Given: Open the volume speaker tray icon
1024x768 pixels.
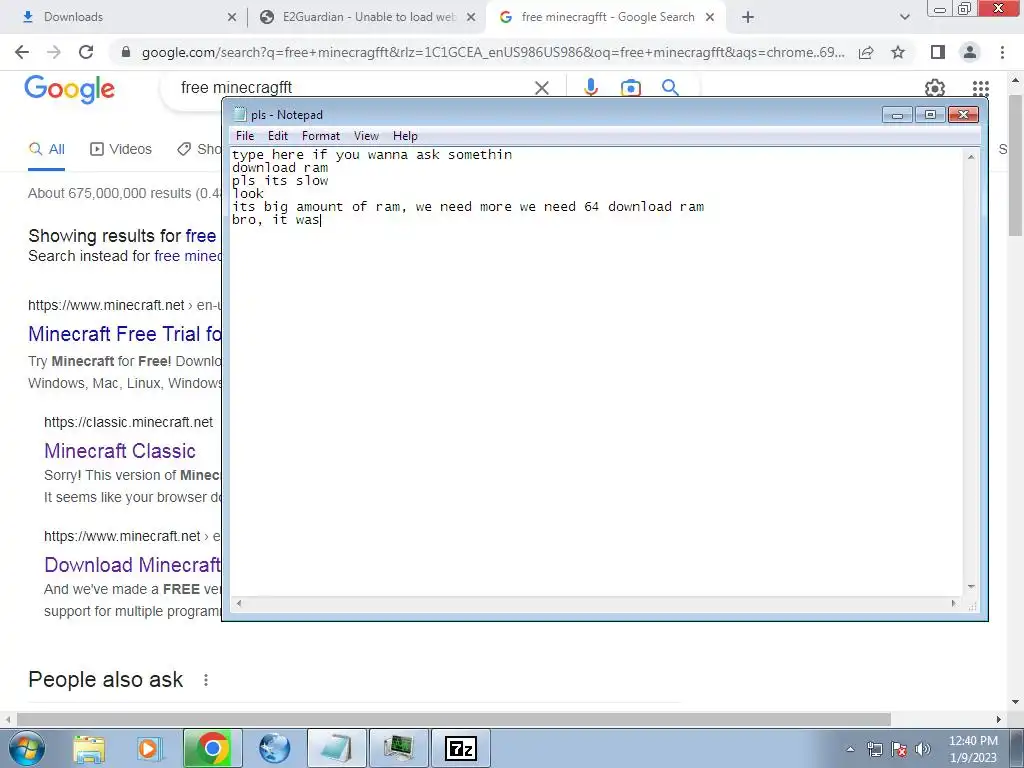Looking at the screenshot, I should coord(923,749).
